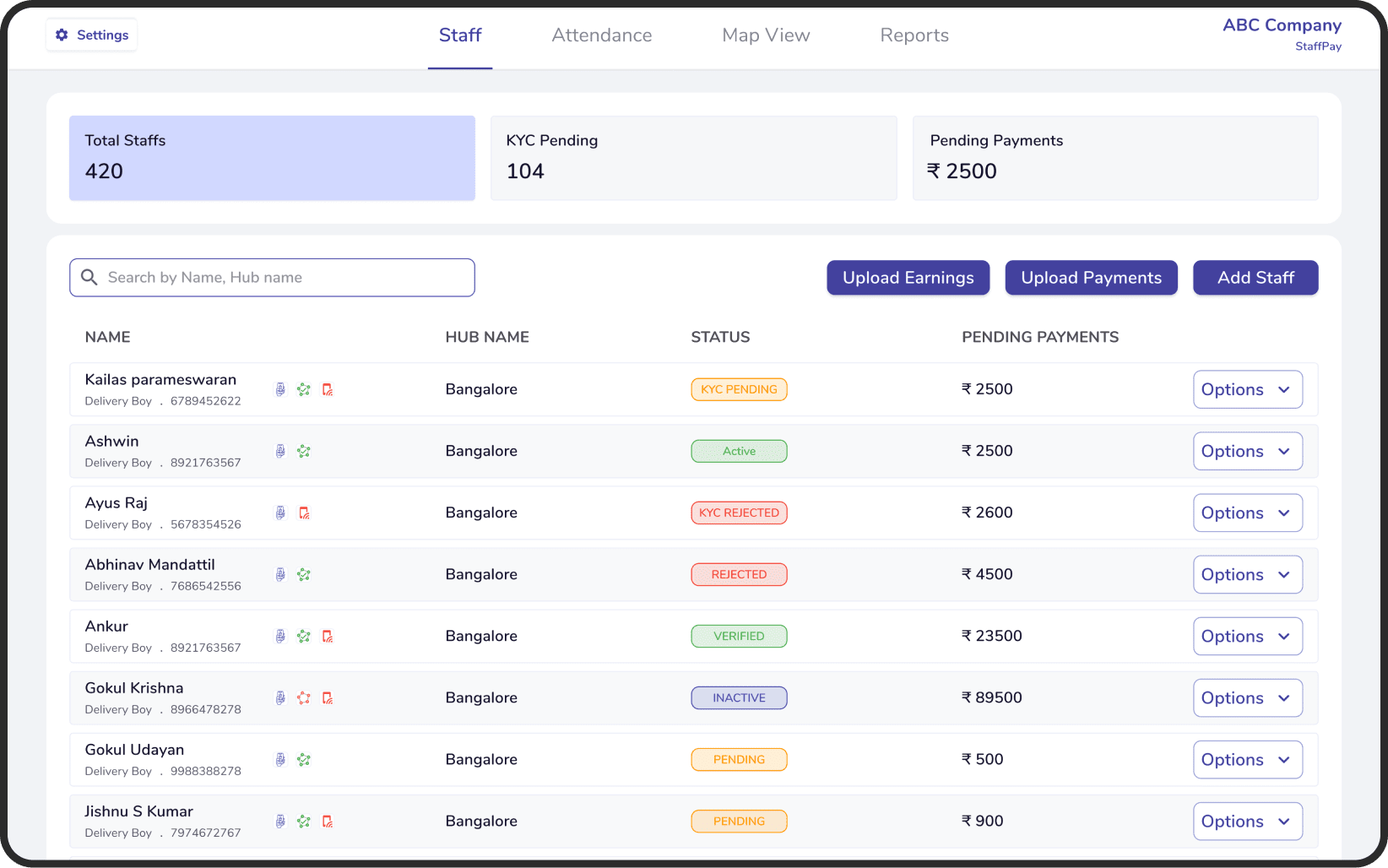The width and height of the screenshot is (1388, 868).
Task: Click the Add Staff button
Action: click(1255, 277)
